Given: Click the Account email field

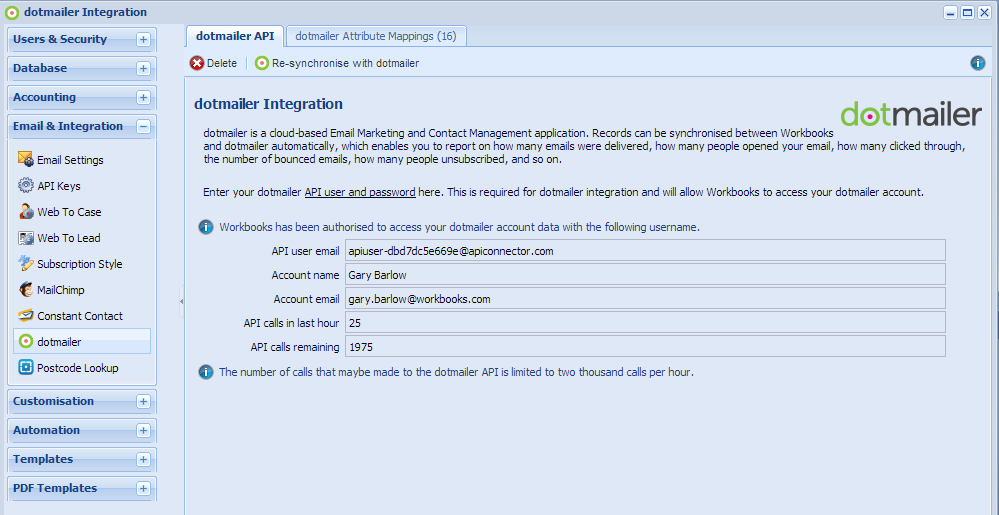Looking at the screenshot, I should pos(645,299).
